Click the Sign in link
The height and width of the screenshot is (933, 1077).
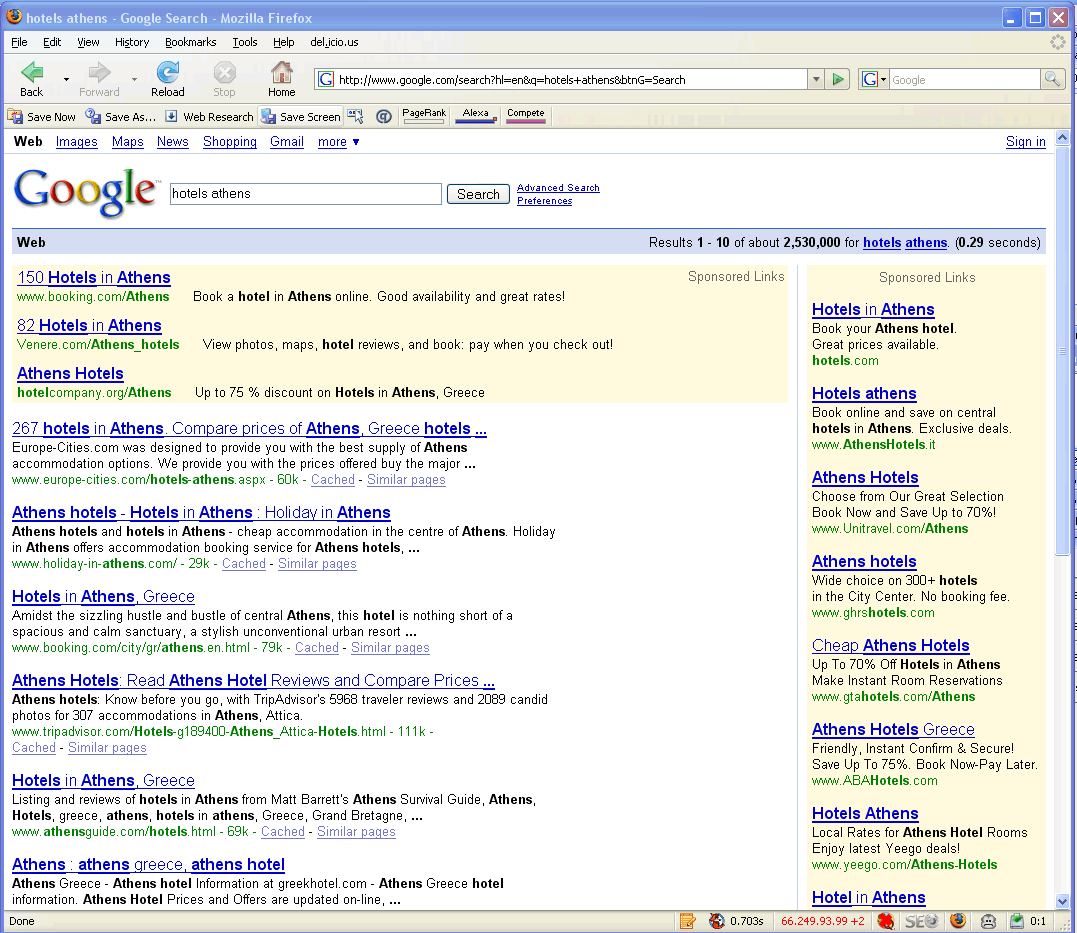click(x=1025, y=142)
